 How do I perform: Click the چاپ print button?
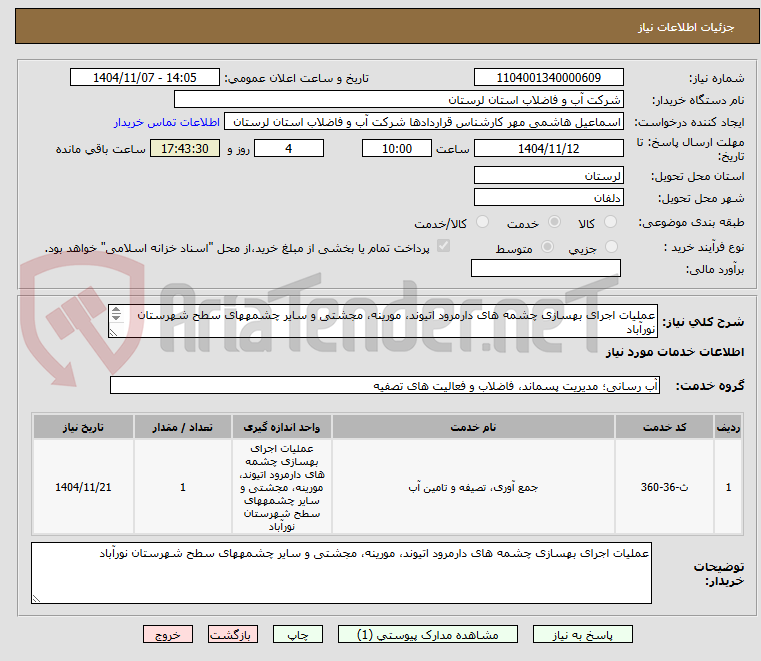pyautogui.click(x=298, y=634)
